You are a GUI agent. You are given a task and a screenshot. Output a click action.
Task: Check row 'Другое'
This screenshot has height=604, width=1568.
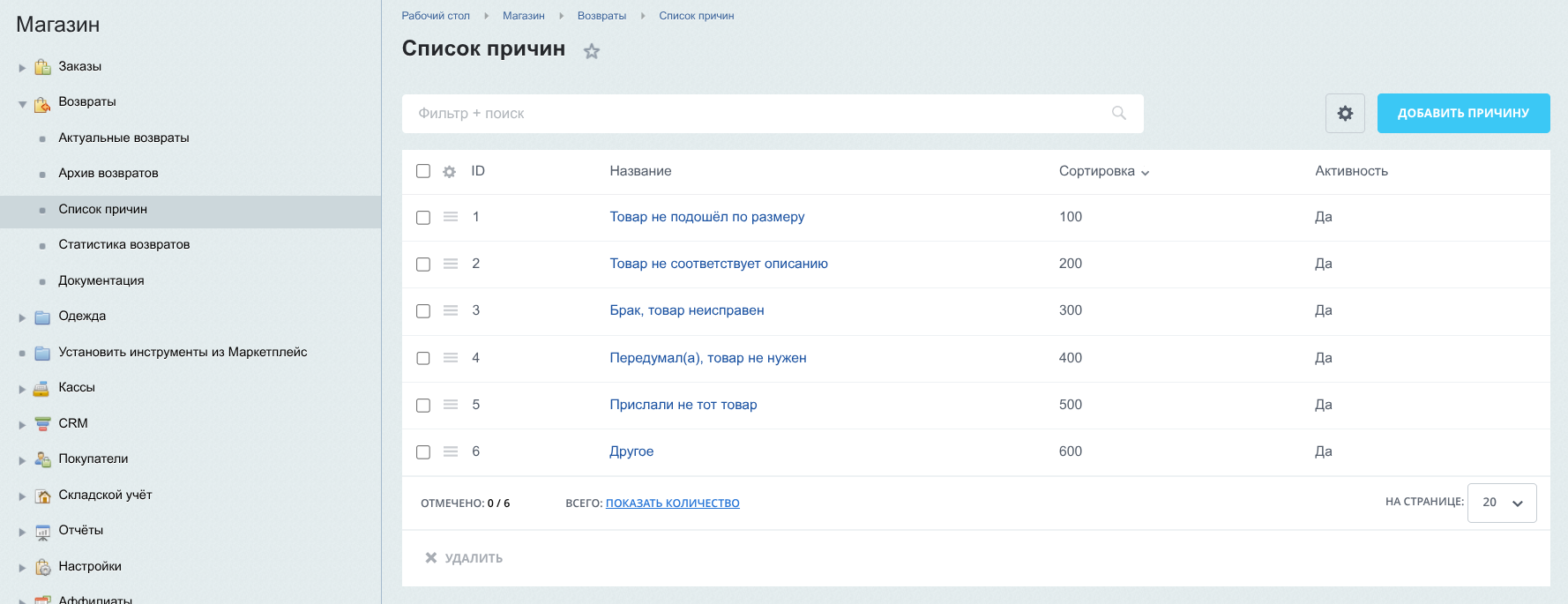tap(423, 452)
